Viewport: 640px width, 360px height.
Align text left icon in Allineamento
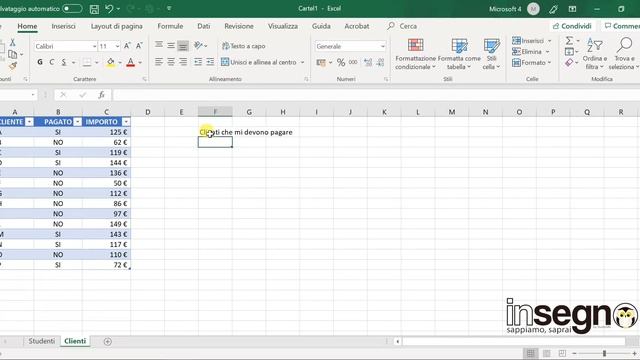tap(159, 62)
